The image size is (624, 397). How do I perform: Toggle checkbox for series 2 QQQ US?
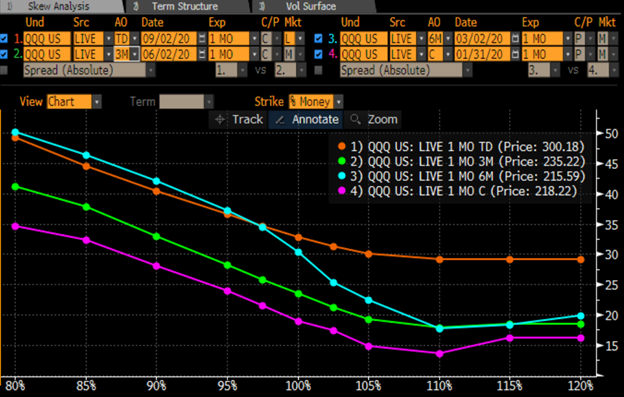[x=4, y=54]
